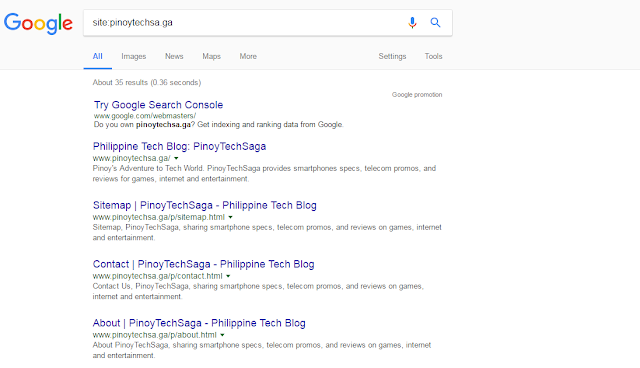Open Philippine Tech Blog: PinoyTechSaga result
This screenshot has width=640, height=368.
coord(179,146)
